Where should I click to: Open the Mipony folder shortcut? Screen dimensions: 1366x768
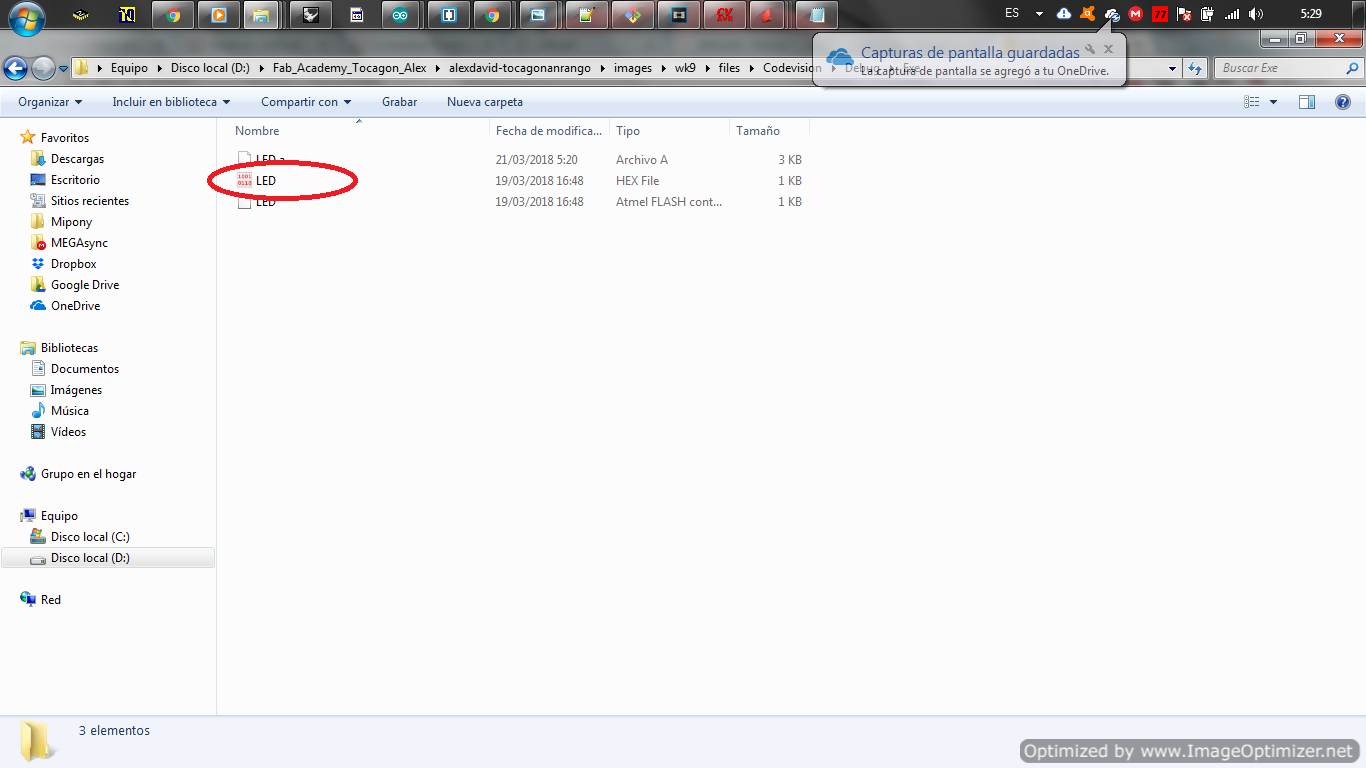tap(71, 222)
